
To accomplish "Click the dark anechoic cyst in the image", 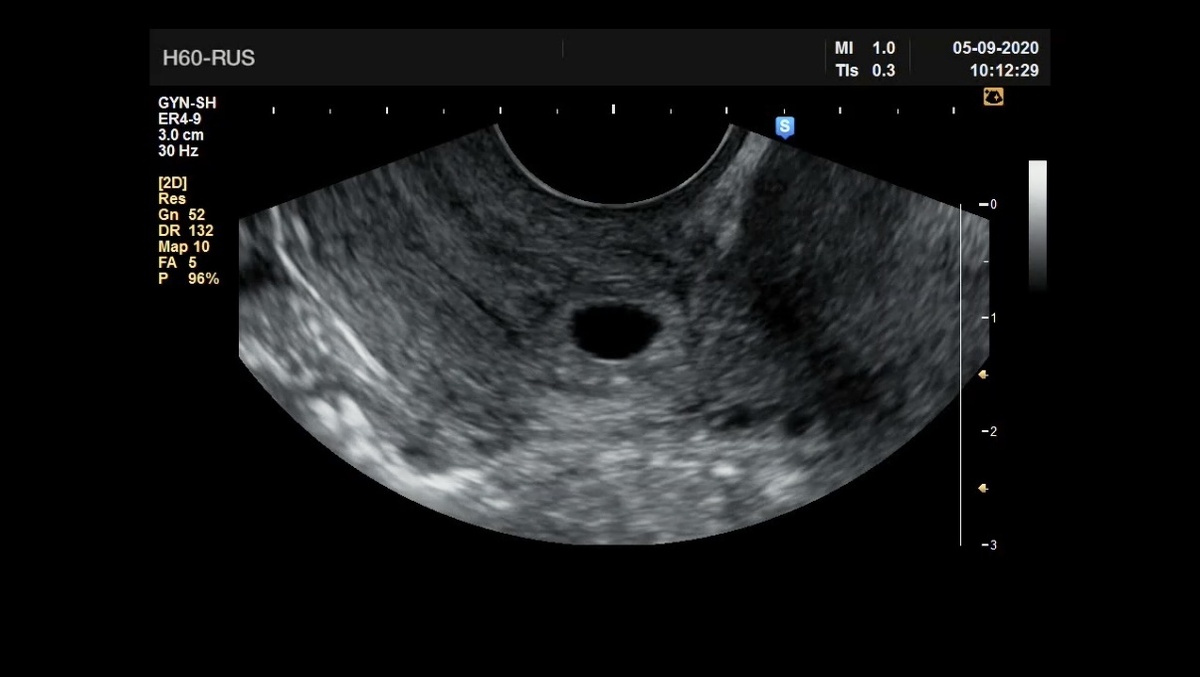I will (x=613, y=331).
